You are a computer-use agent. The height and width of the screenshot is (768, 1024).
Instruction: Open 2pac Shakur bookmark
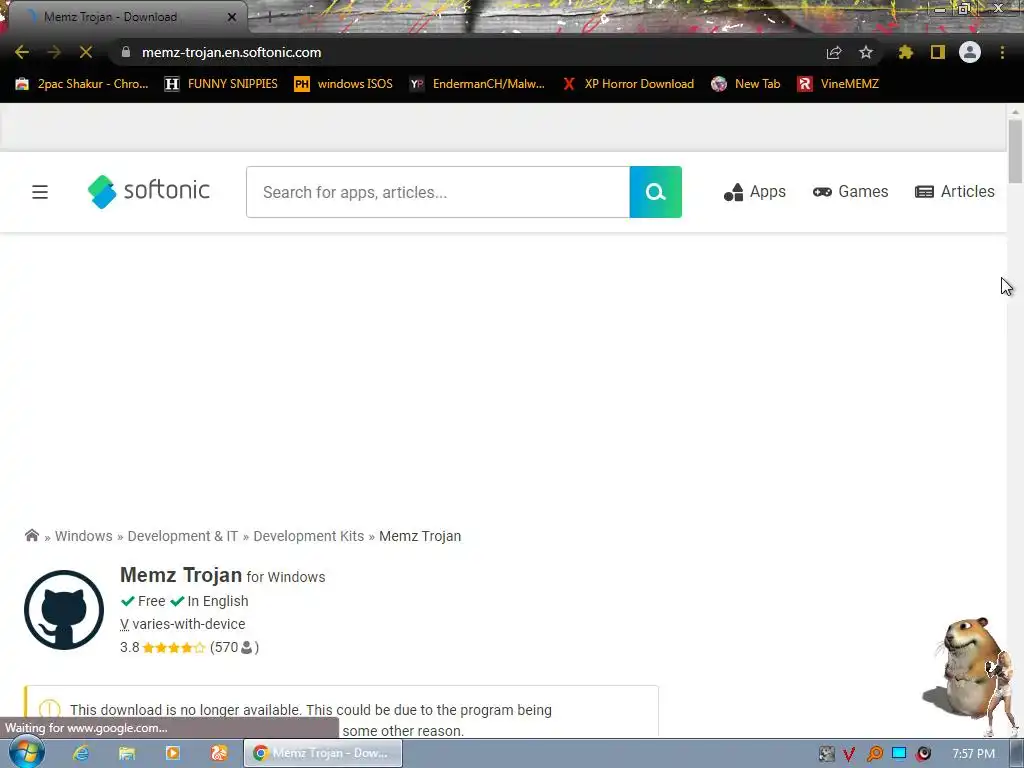82,84
